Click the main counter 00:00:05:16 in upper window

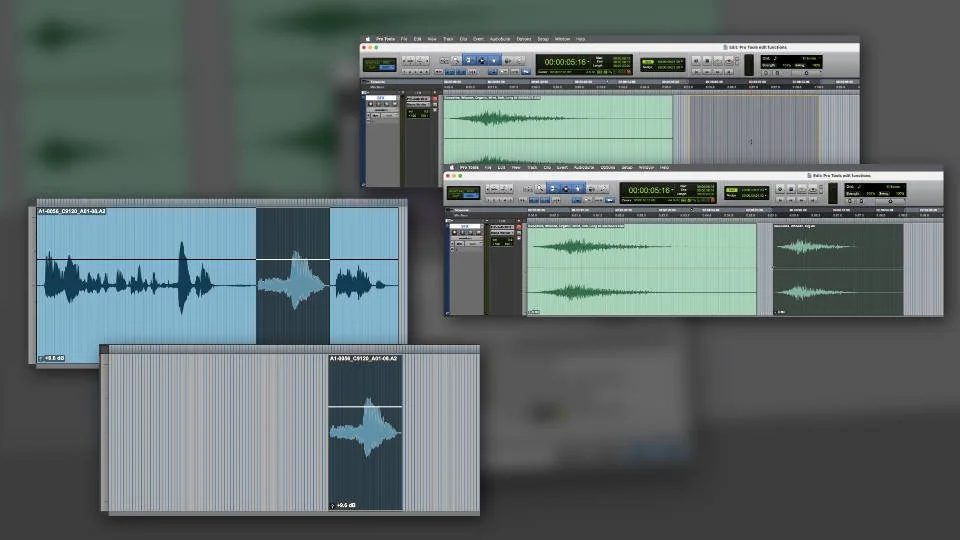[565, 62]
